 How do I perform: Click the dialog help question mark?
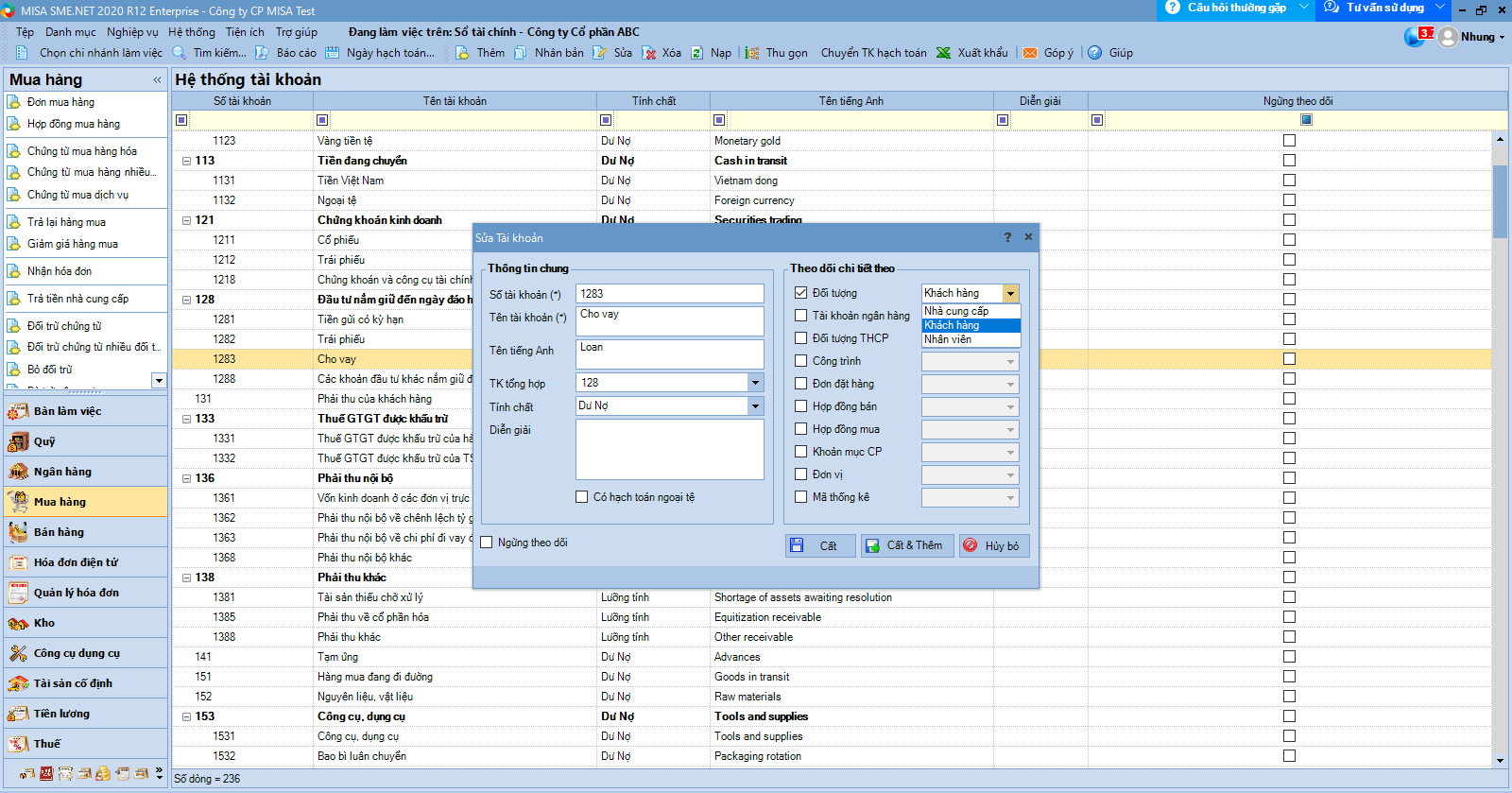1007,237
